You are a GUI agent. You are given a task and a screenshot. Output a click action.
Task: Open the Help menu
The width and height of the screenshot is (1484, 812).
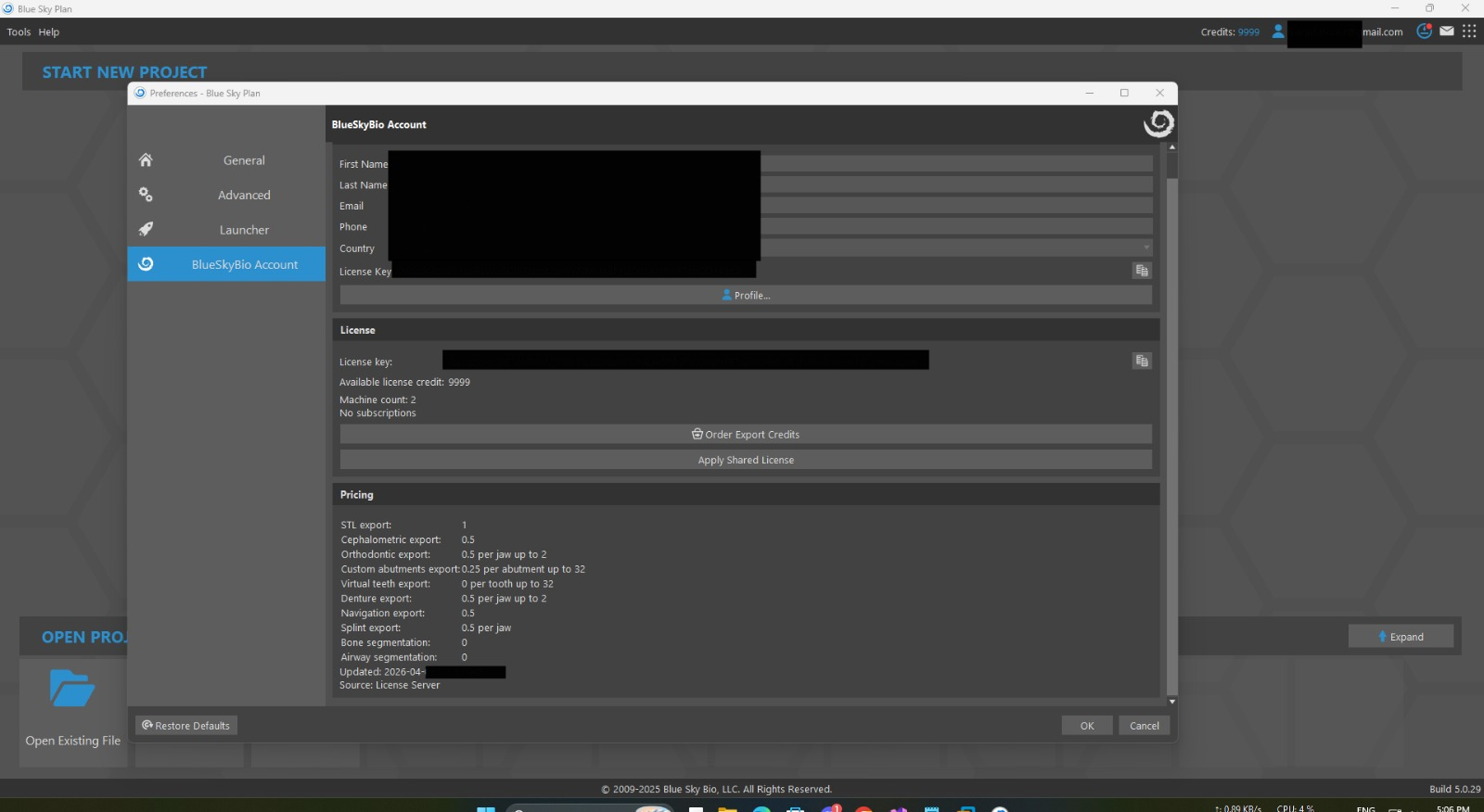pyautogui.click(x=49, y=32)
